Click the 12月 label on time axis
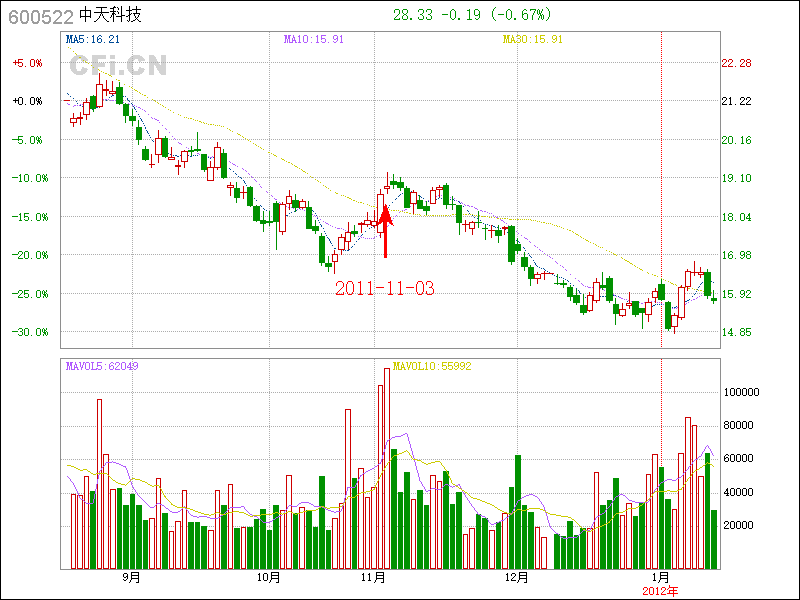The image size is (800, 600). pos(516,577)
